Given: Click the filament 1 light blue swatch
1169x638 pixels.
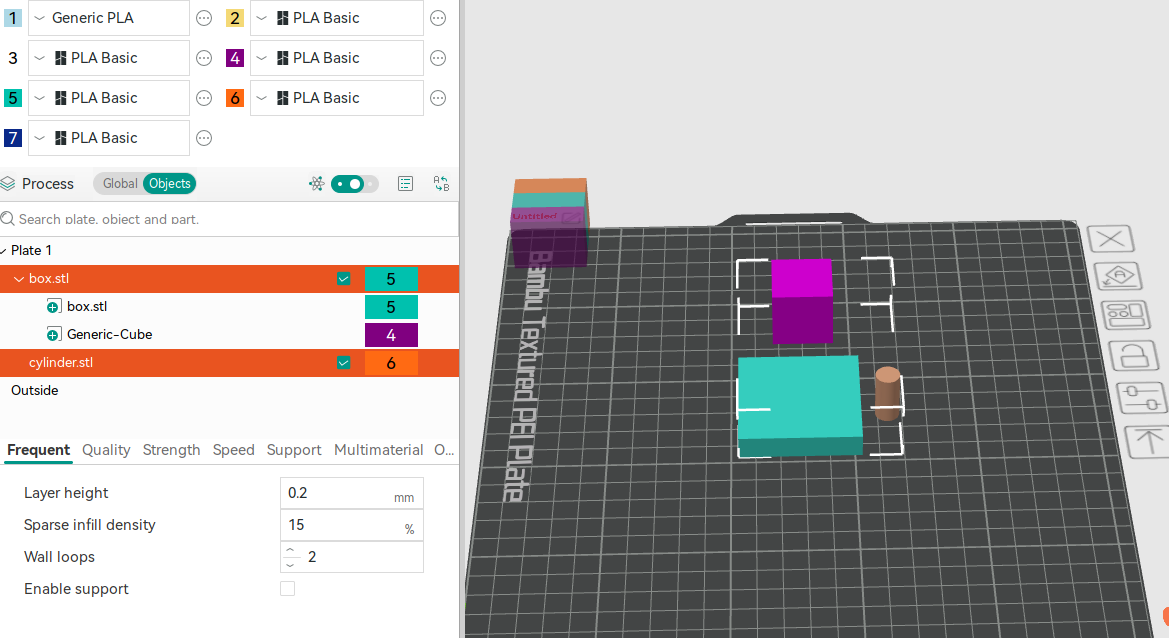Looking at the screenshot, I should 13,18.
